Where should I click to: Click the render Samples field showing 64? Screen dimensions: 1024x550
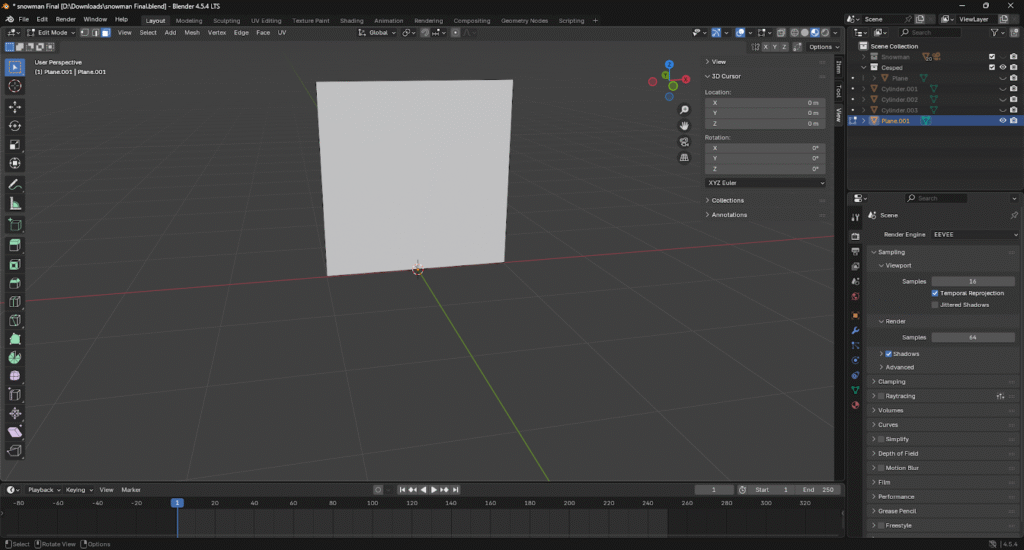(971, 337)
